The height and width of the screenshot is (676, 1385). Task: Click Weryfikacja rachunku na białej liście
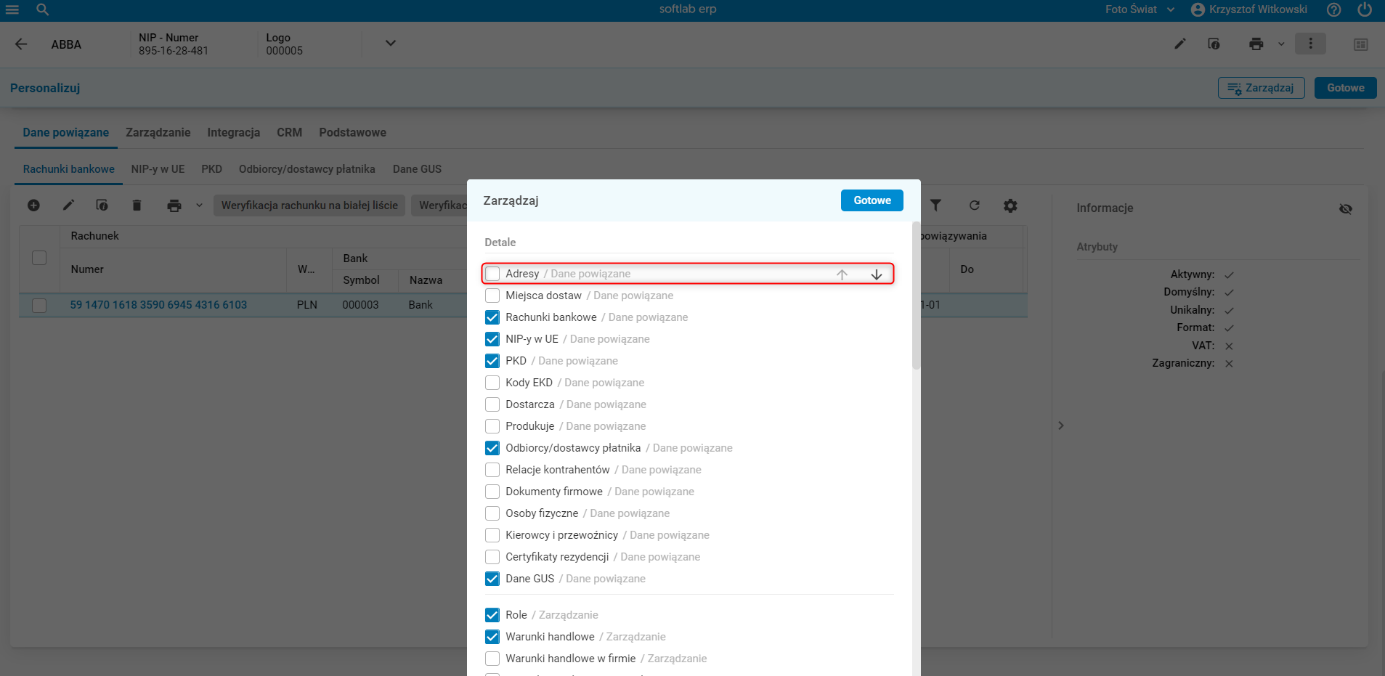point(309,205)
